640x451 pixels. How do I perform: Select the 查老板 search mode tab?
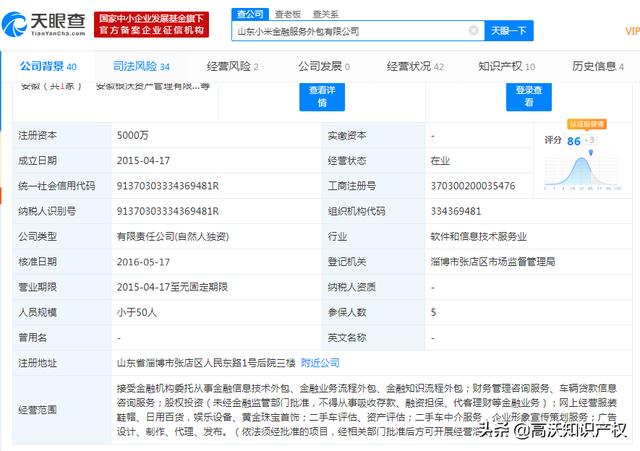pyautogui.click(x=288, y=14)
